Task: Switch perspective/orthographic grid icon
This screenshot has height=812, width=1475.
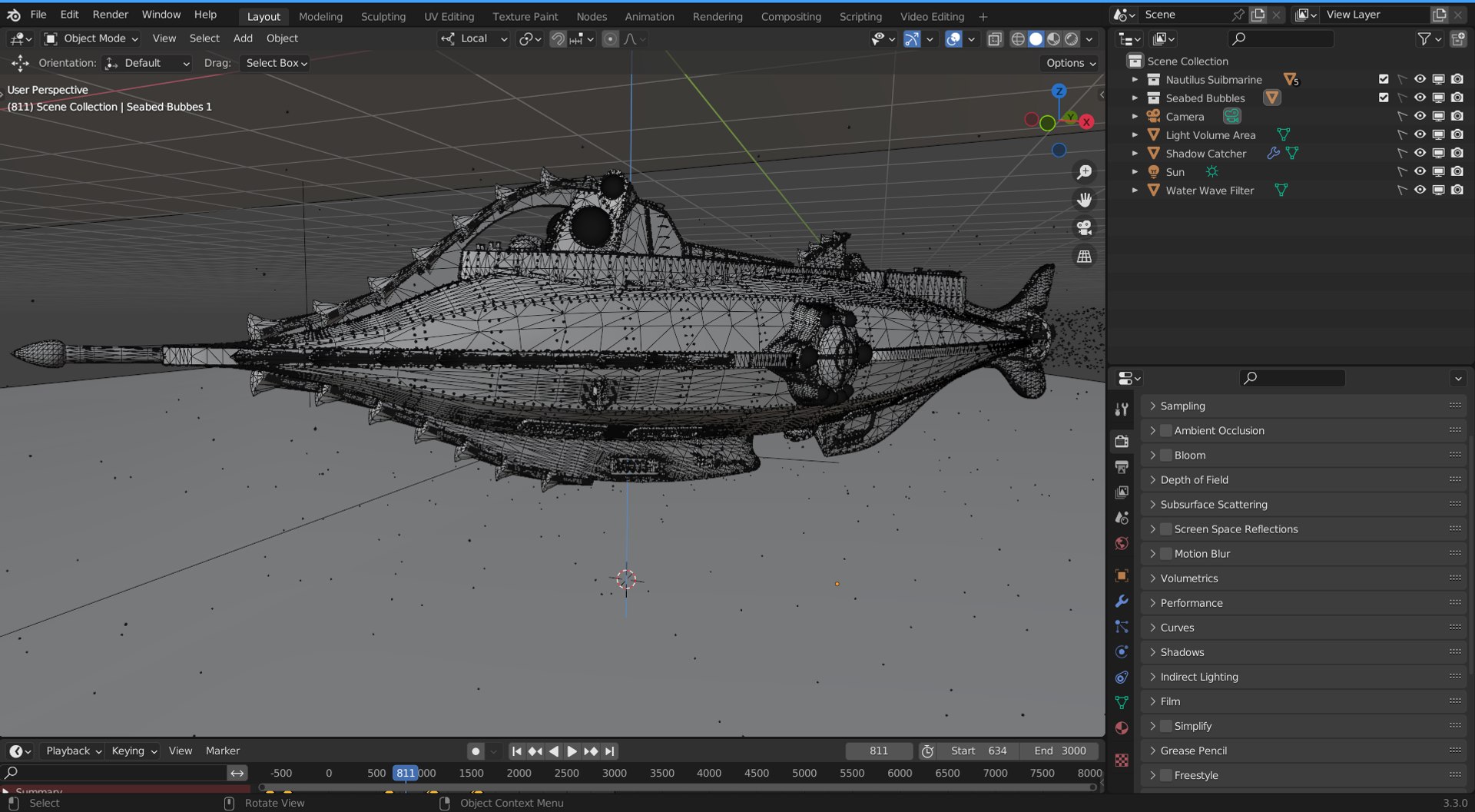Action: point(1084,257)
